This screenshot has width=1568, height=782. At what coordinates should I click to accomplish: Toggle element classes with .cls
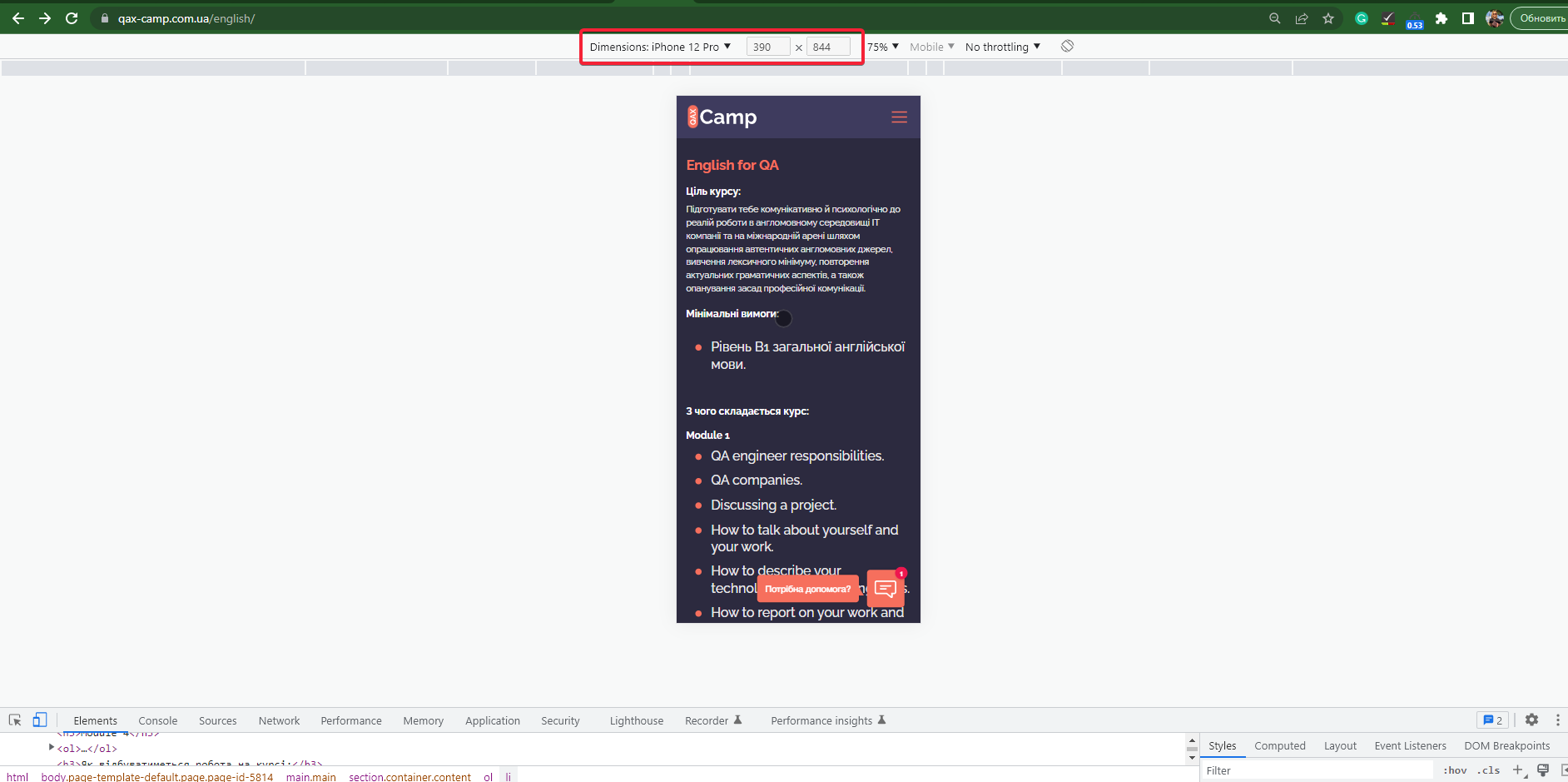tap(1490, 770)
